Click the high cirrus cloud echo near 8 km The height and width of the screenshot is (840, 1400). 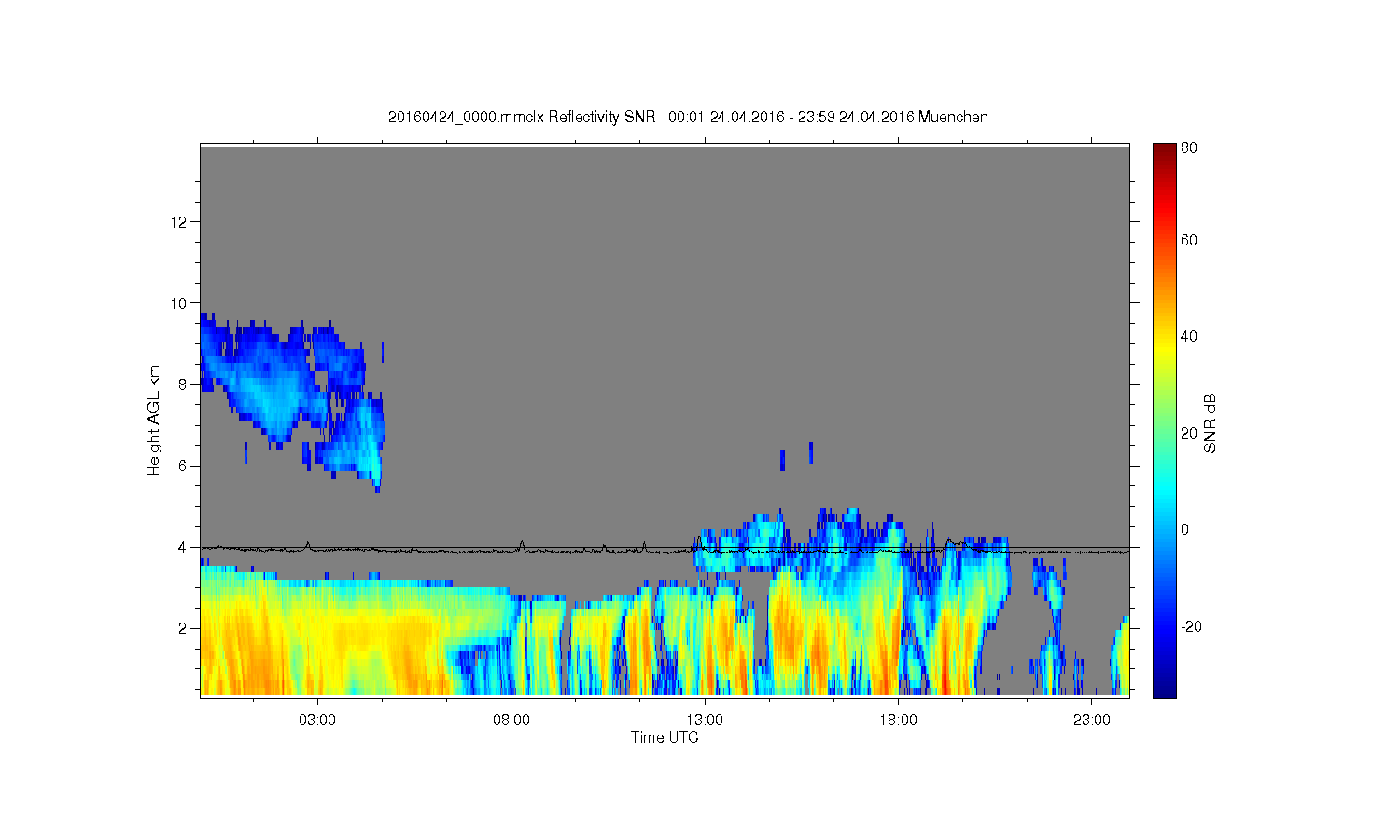coord(271,387)
